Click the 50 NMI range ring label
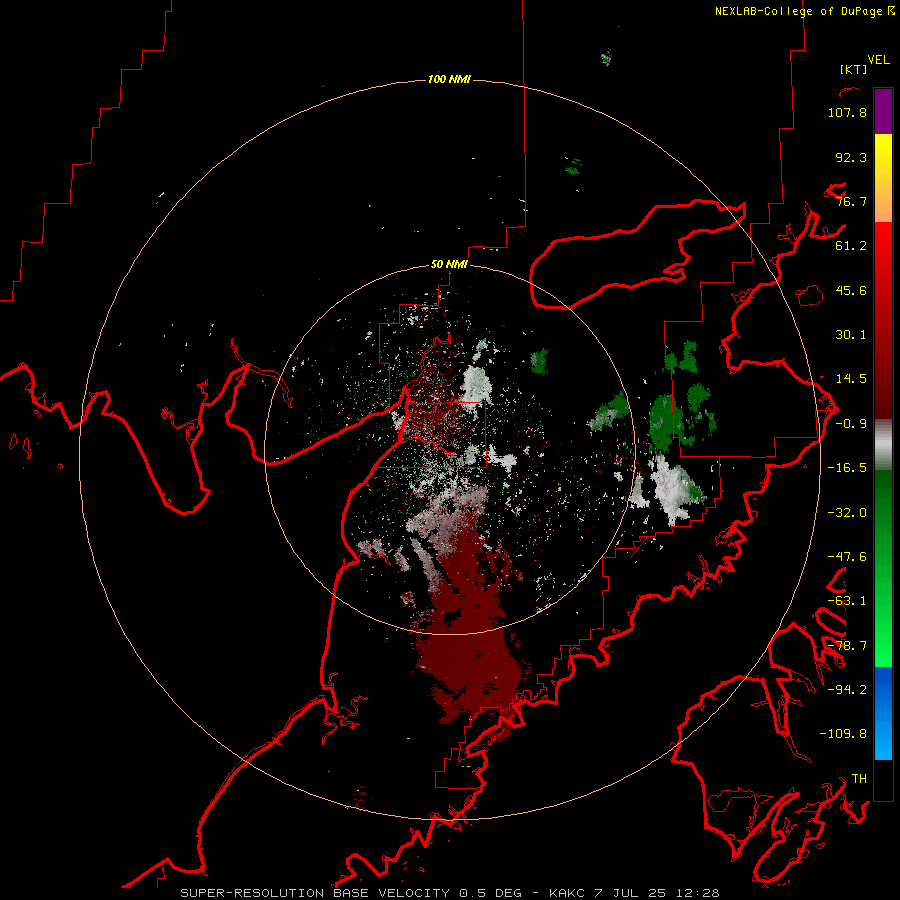The width and height of the screenshot is (900, 900). click(x=449, y=264)
